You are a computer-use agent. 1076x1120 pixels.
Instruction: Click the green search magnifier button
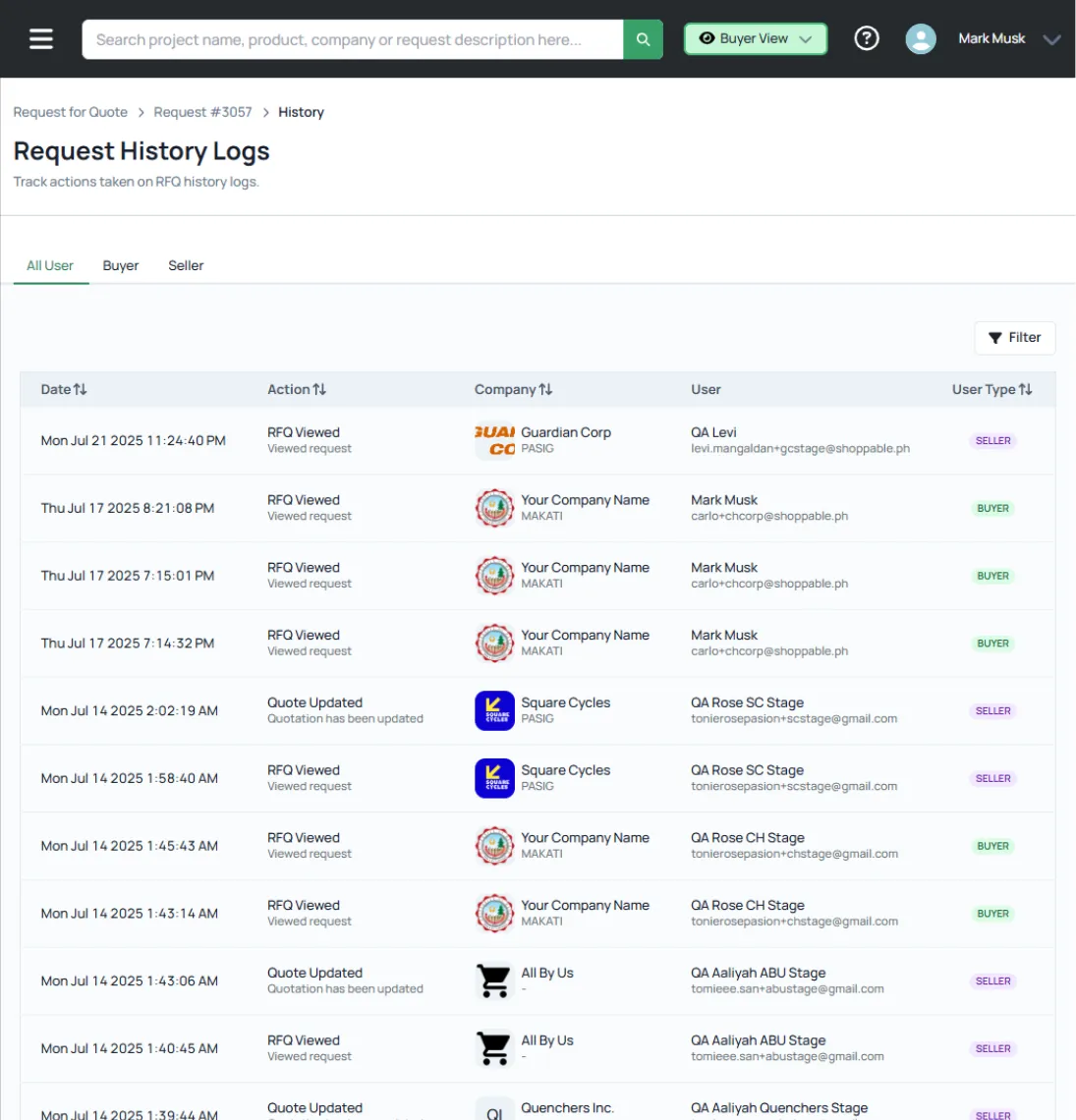[643, 38]
